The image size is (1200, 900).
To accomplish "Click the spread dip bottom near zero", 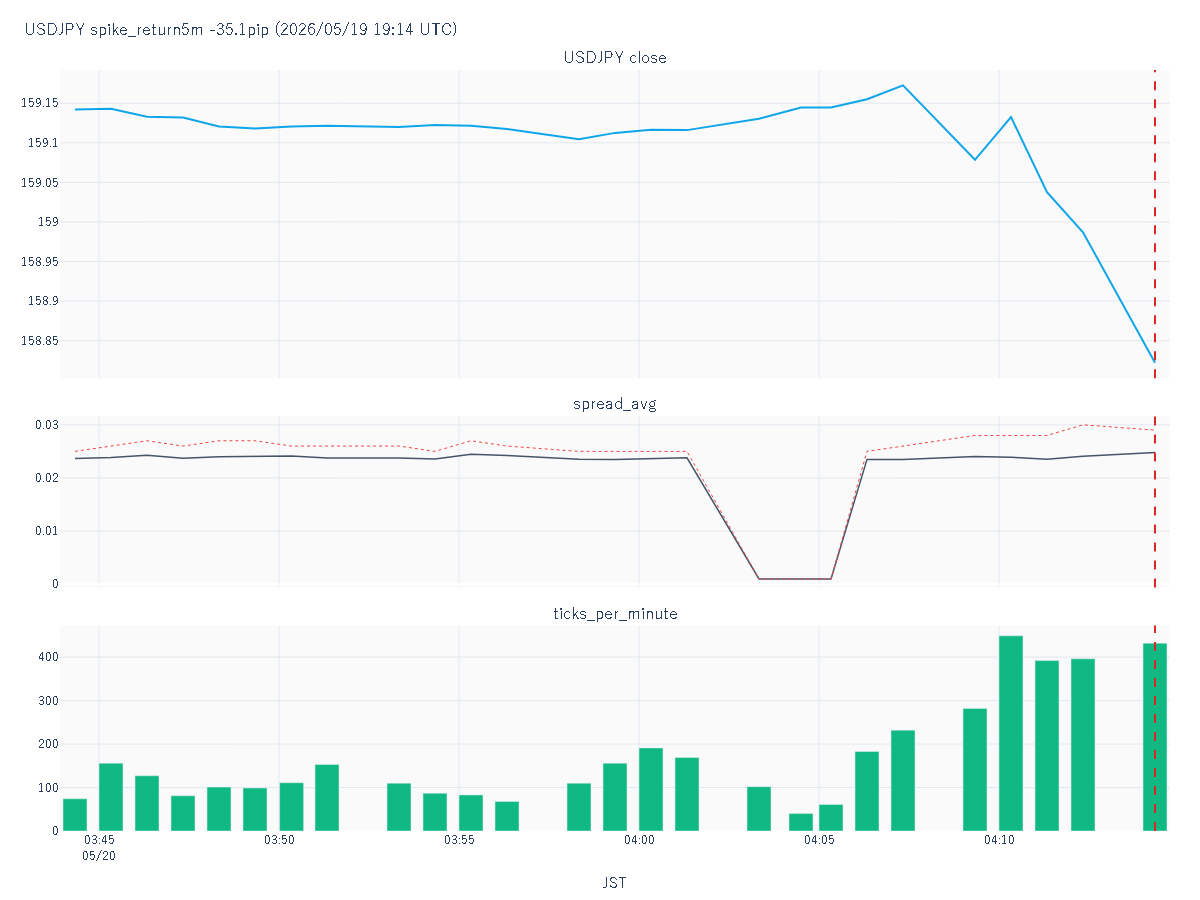I will click(x=795, y=579).
